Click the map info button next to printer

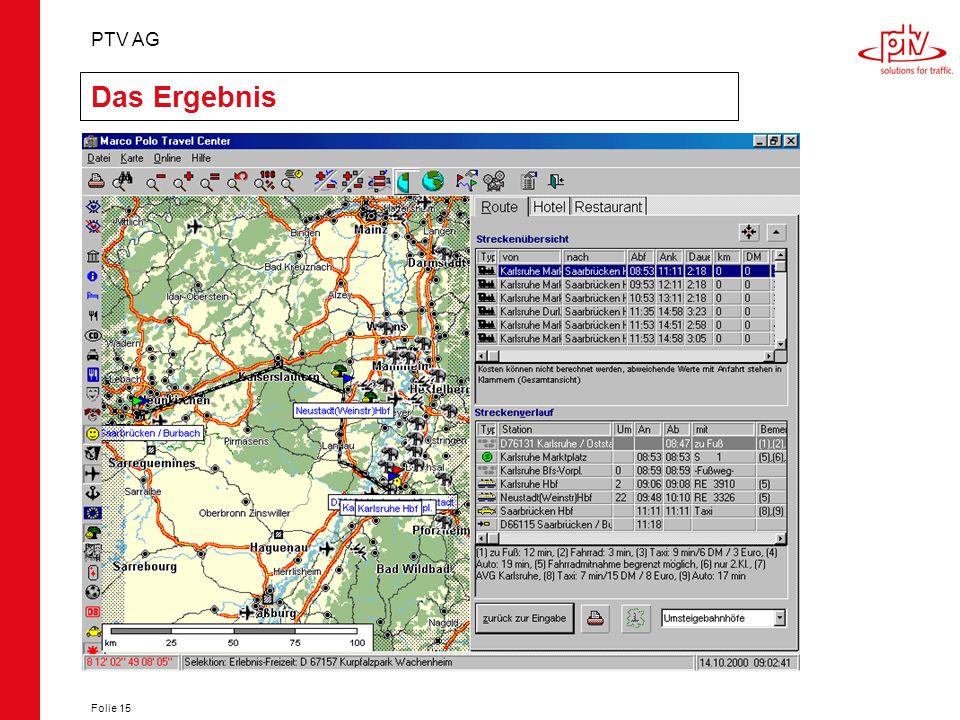(636, 618)
